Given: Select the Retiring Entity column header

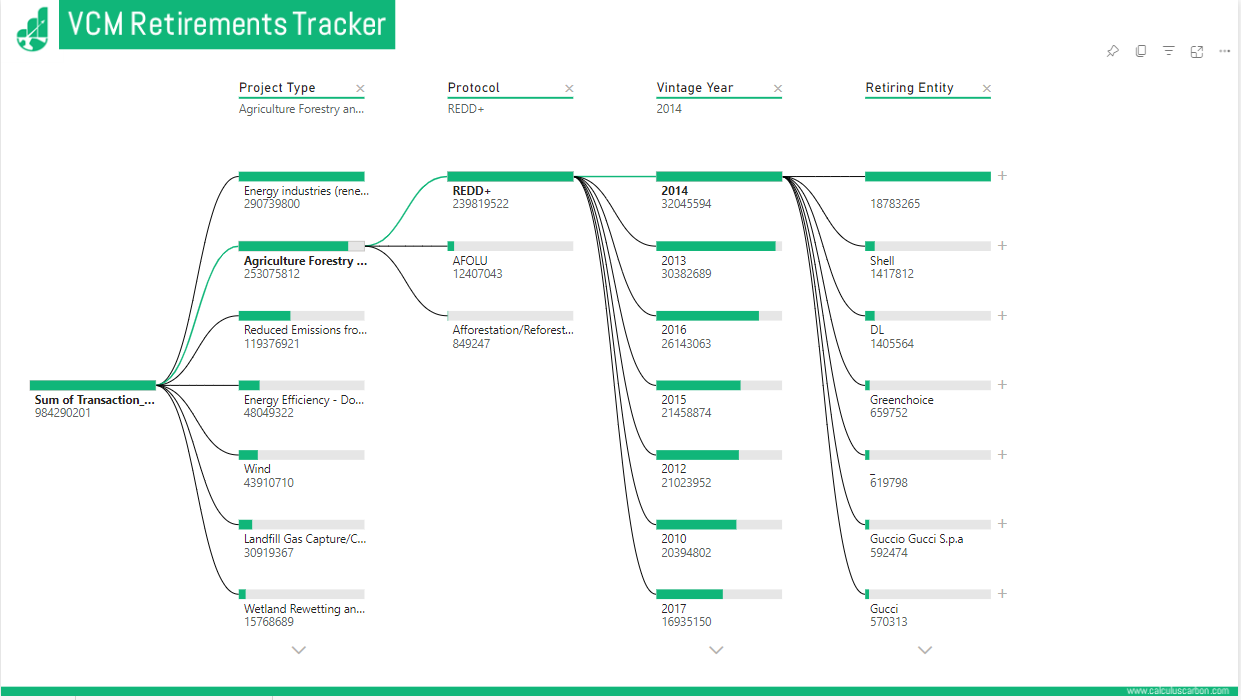Looking at the screenshot, I should click(x=910, y=88).
